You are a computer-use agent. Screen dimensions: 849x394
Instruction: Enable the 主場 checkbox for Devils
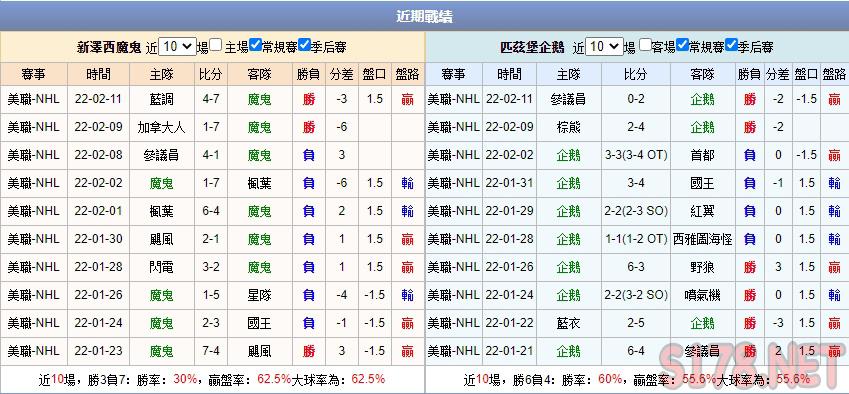click(x=216, y=45)
